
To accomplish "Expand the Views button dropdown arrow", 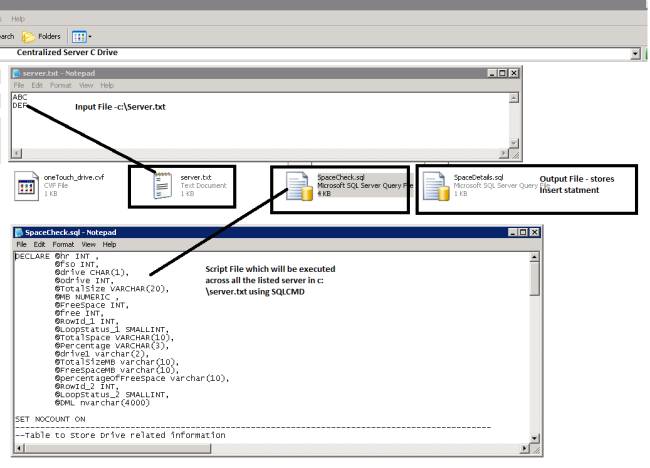I will point(90,37).
